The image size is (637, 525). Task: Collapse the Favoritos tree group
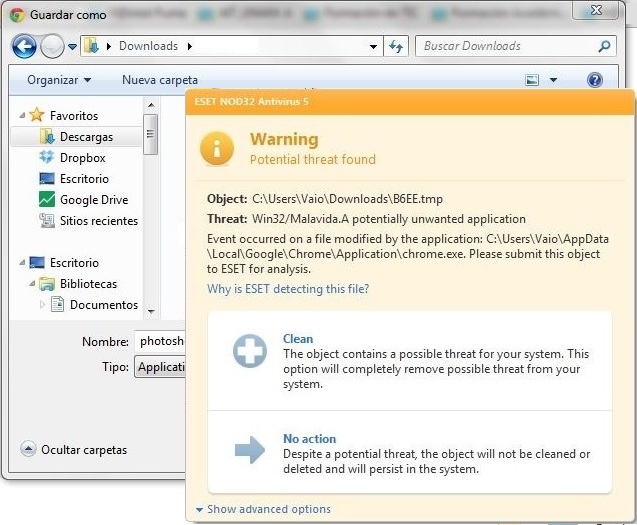tap(22, 116)
